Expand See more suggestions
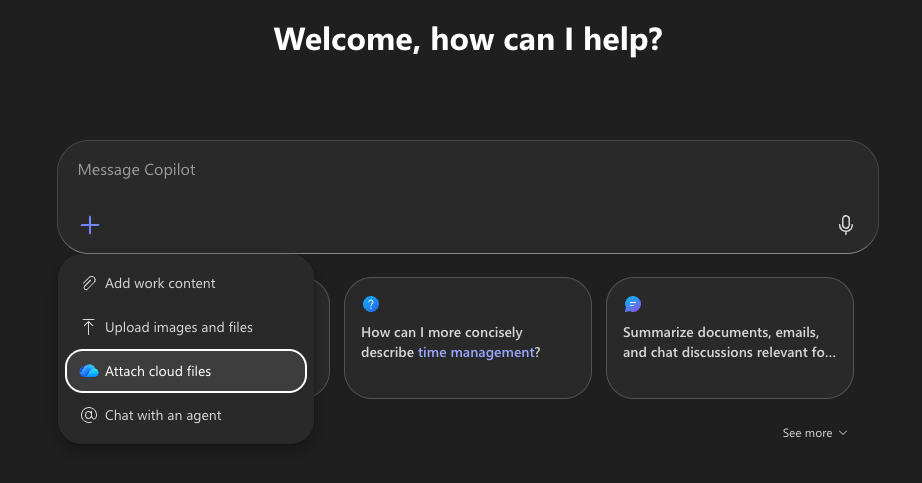This screenshot has height=483, width=922. coord(814,433)
